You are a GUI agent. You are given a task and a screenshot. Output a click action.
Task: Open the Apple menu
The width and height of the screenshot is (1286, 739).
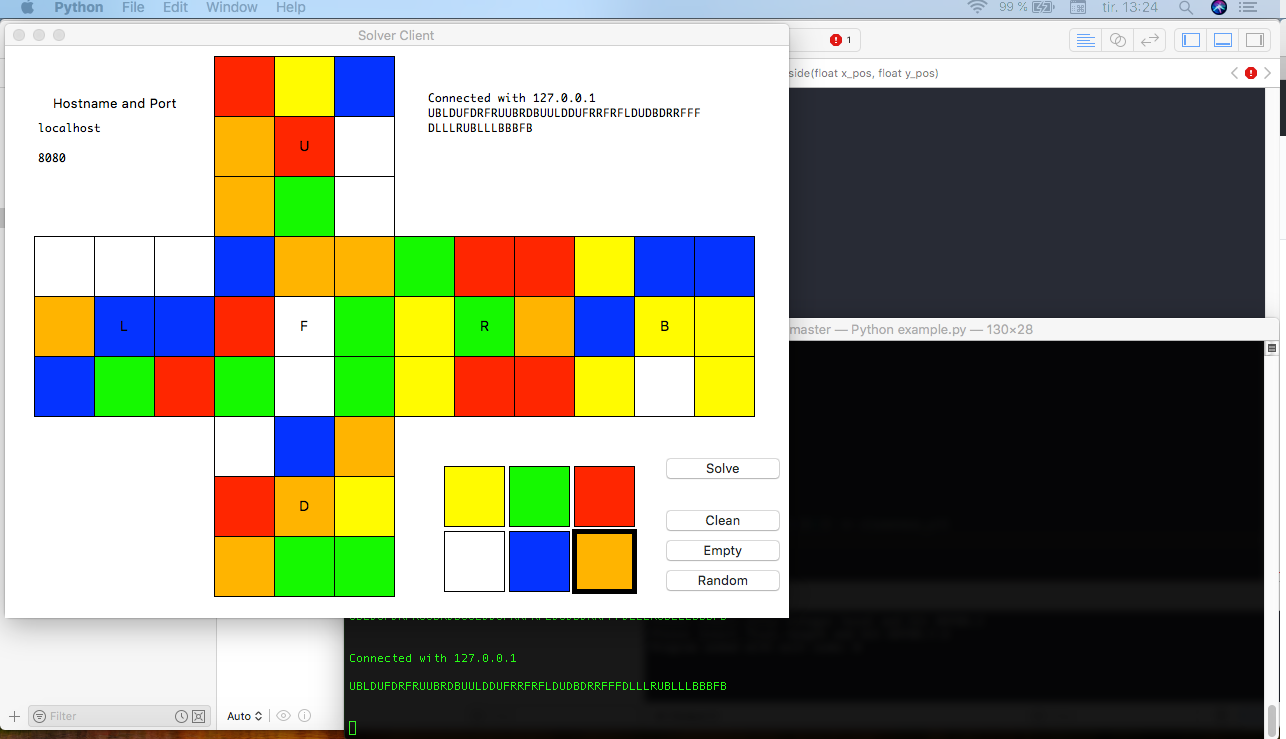(x=27, y=7)
